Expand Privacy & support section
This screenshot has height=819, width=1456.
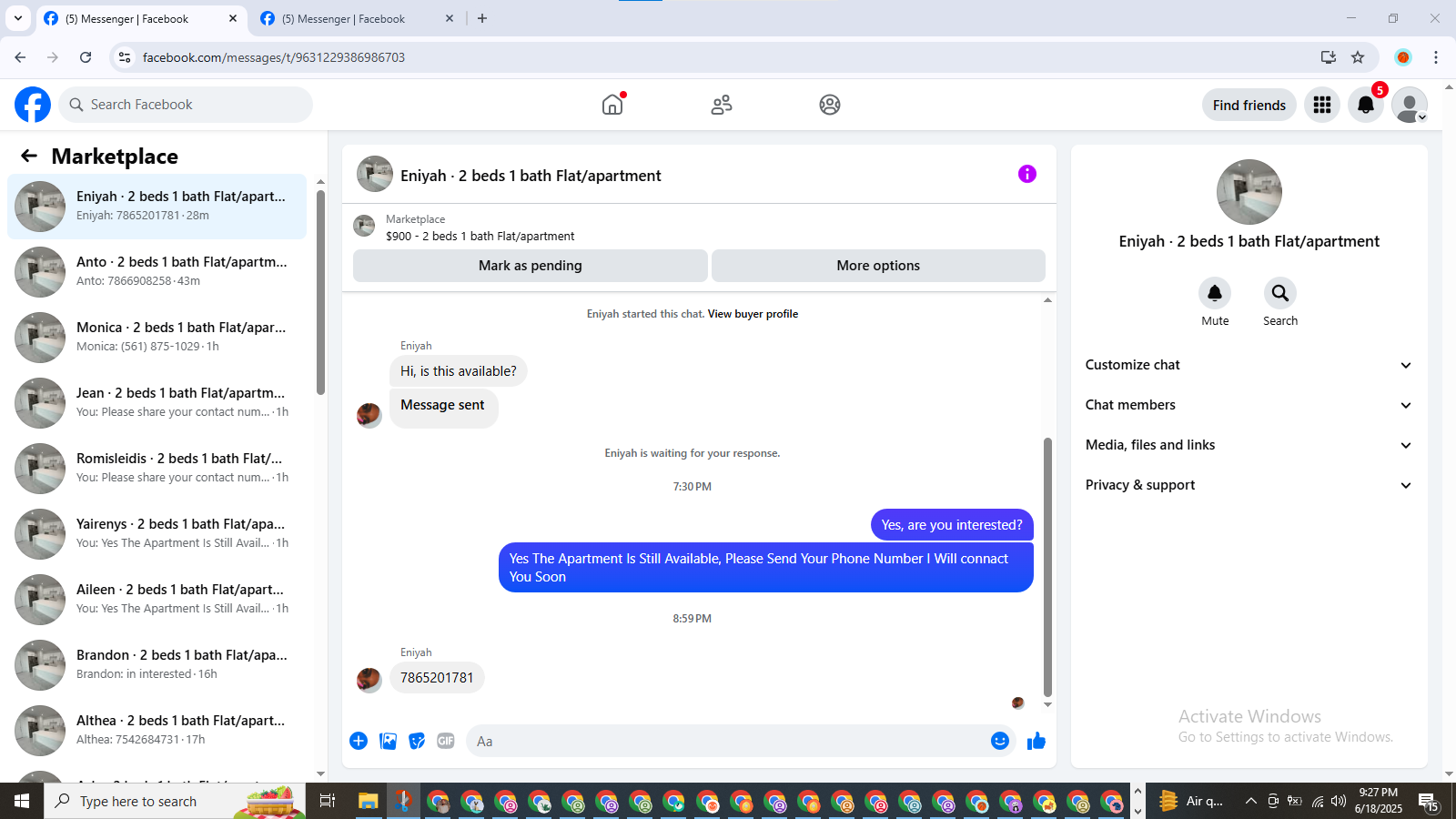click(x=1249, y=485)
